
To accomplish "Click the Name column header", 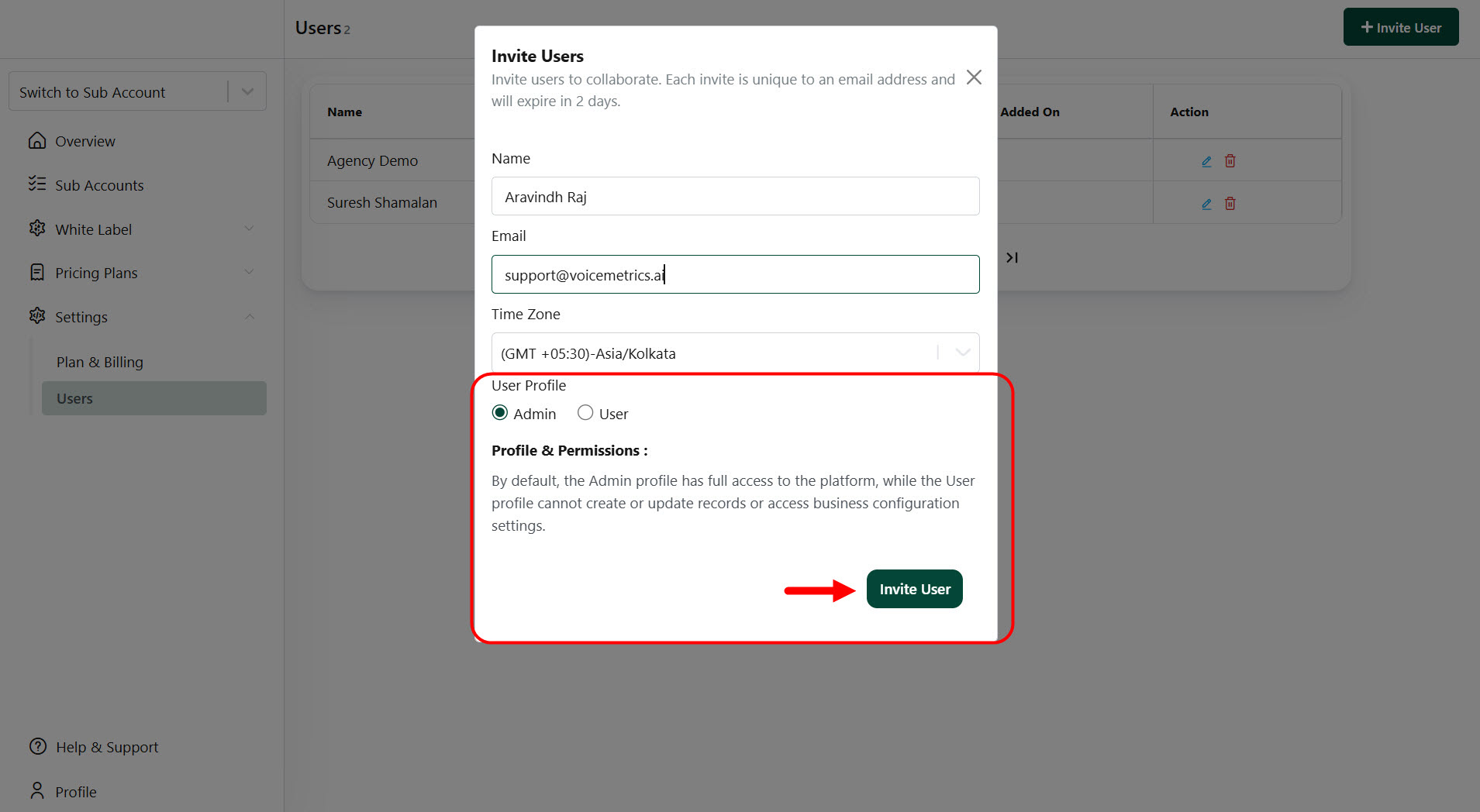I will coord(344,112).
